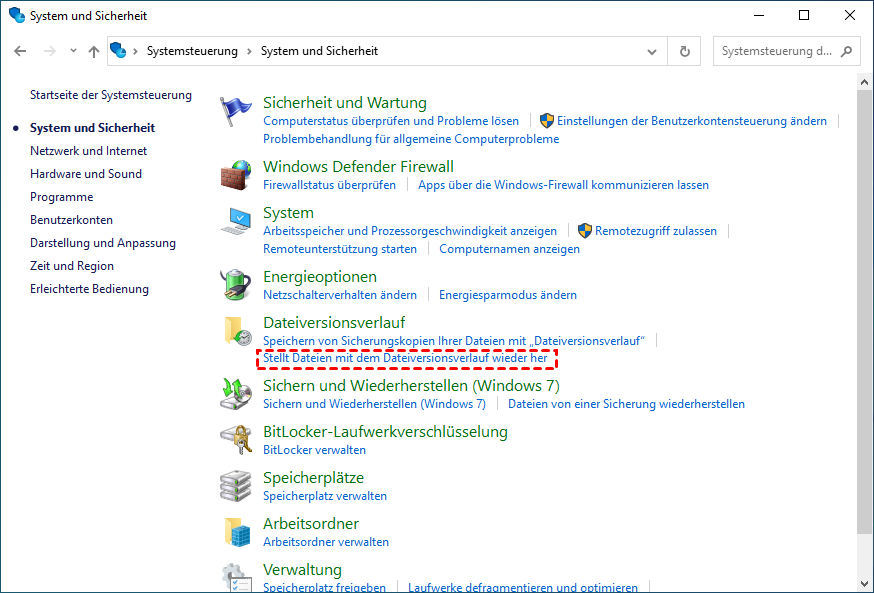Click Speicherplatz verwalten
874x593 pixels.
tap(325, 496)
